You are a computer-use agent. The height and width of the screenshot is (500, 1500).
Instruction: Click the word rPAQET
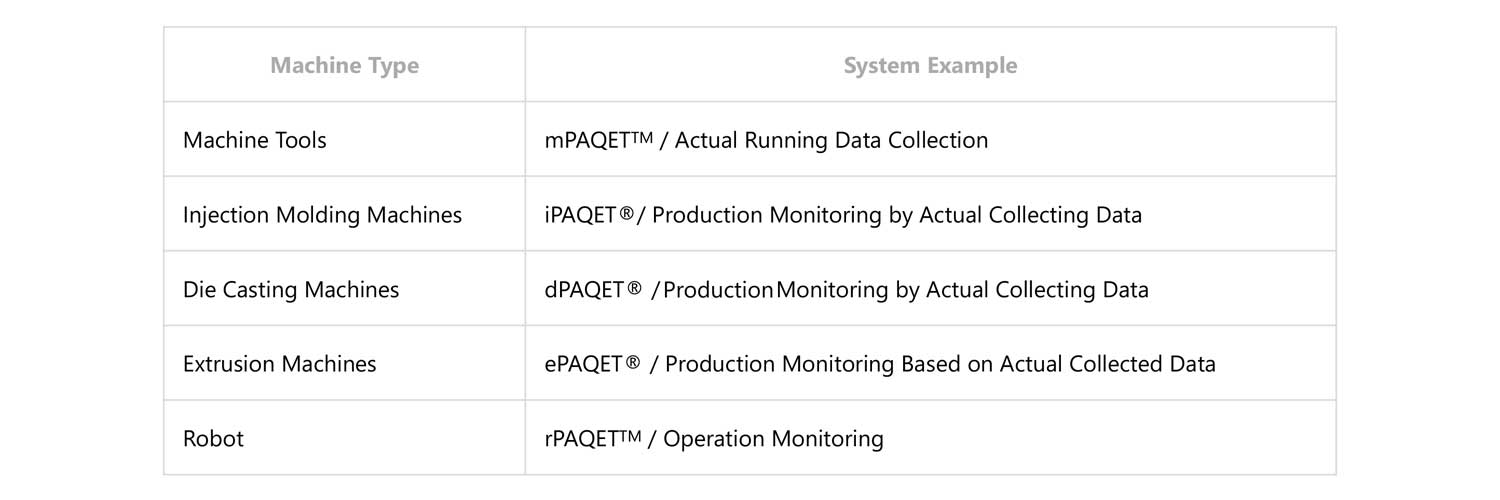click(x=582, y=438)
